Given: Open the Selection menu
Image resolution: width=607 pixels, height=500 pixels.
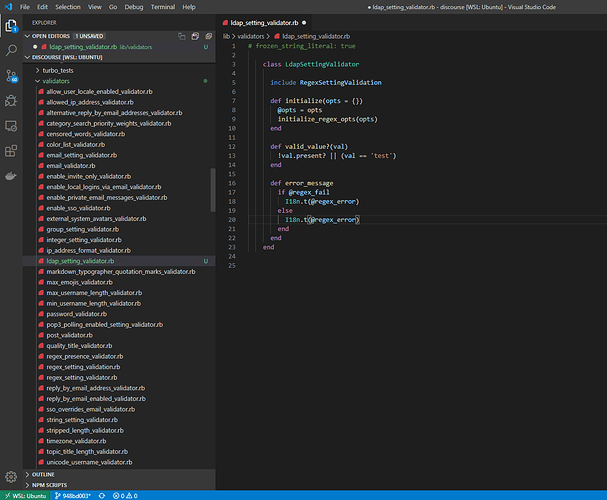Looking at the screenshot, I should (68, 7).
